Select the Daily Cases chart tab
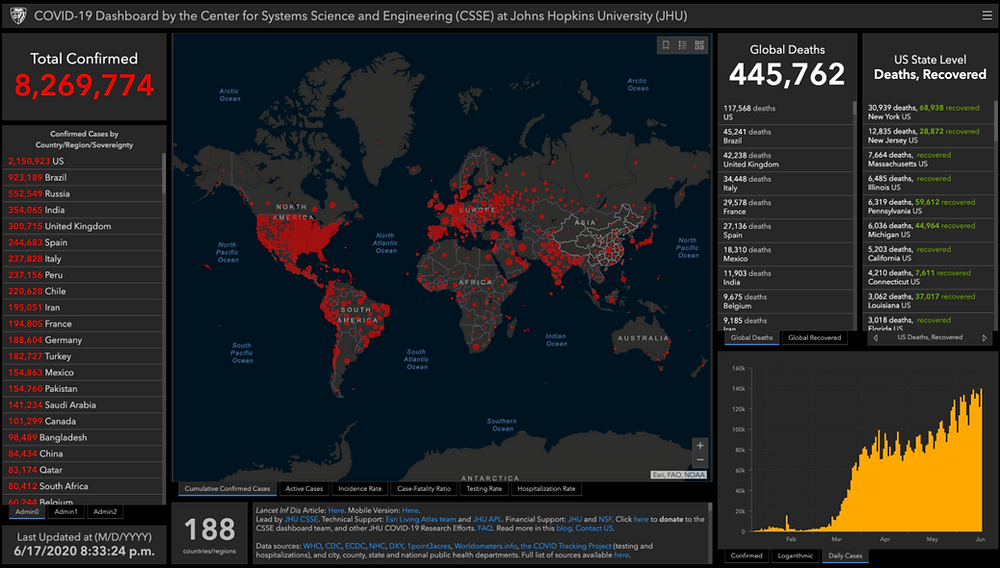 click(845, 556)
